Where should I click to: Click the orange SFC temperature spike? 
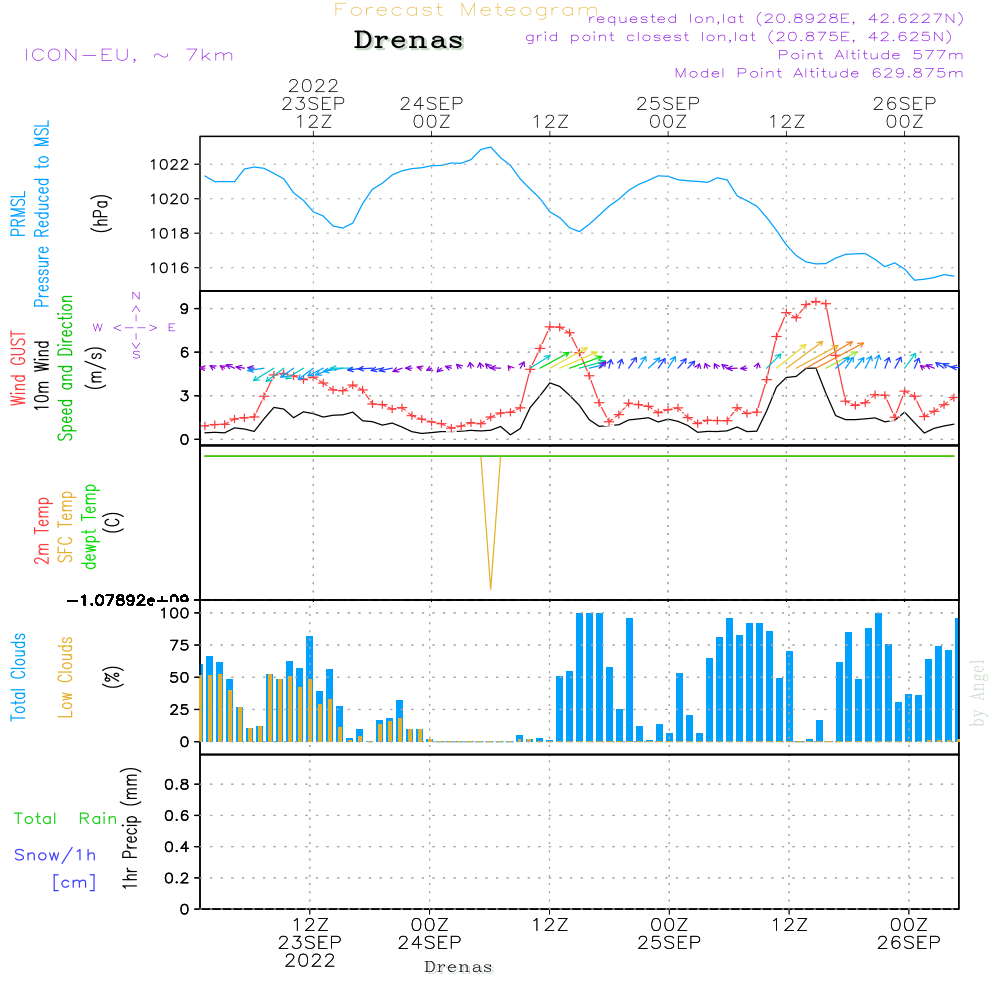490,523
